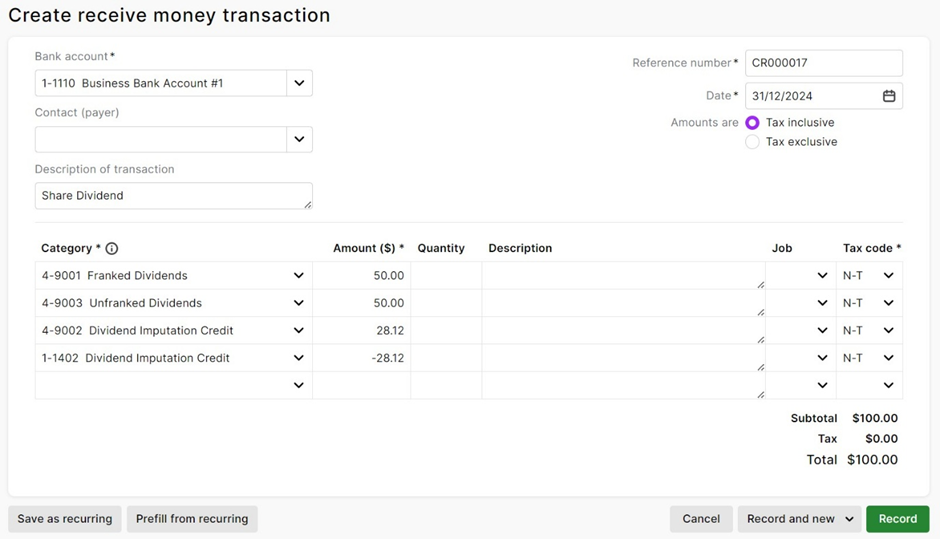This screenshot has height=539, width=940.
Task: Click Prefill from recurring
Action: (x=192, y=519)
